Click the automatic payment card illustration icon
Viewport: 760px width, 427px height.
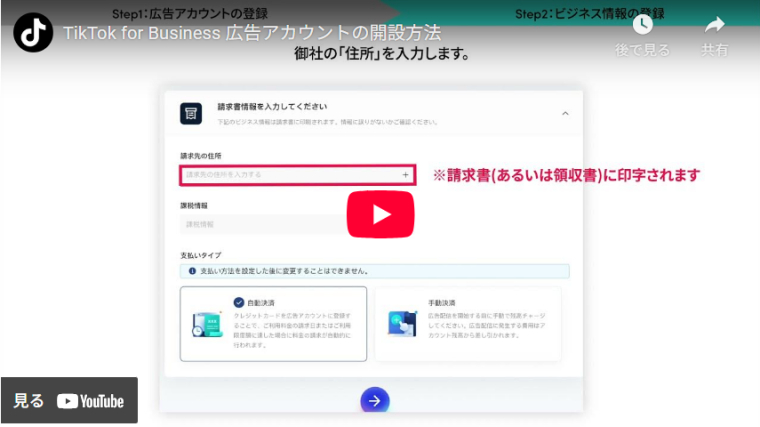point(207,323)
